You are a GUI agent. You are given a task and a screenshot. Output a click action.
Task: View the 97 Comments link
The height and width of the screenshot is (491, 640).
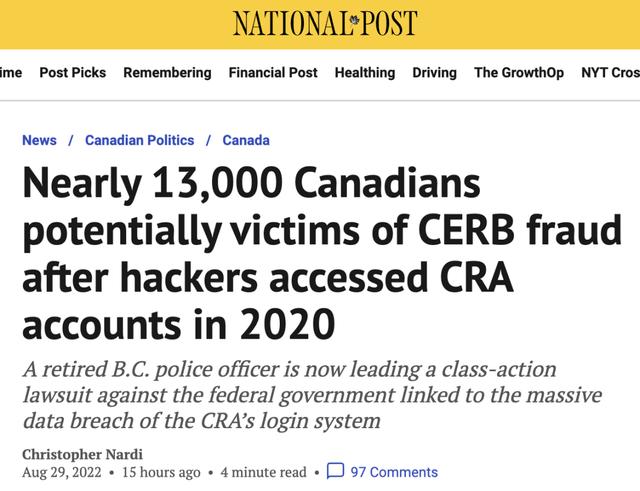coord(393,472)
